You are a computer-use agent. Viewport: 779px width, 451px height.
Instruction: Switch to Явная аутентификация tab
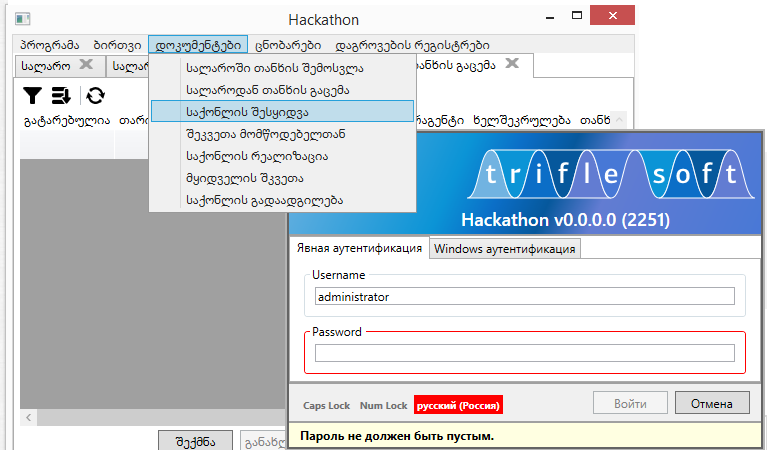(359, 248)
